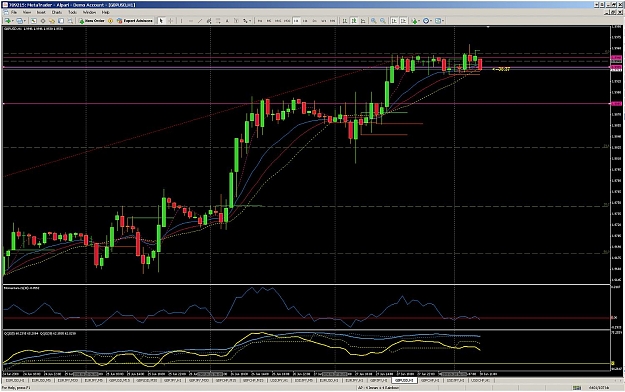Open the Periods clock icon
The image size is (625, 392).
[425, 21]
